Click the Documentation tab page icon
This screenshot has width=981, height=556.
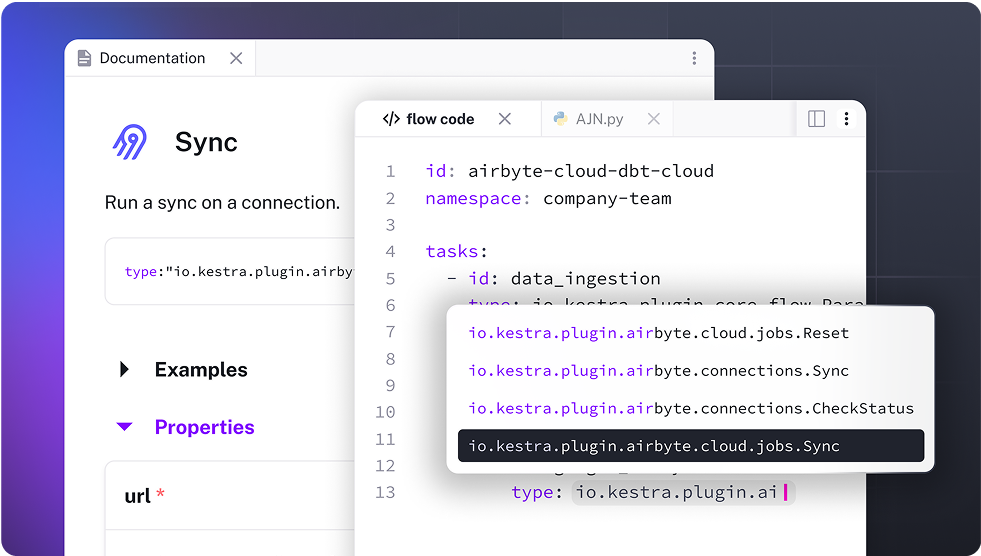84,58
